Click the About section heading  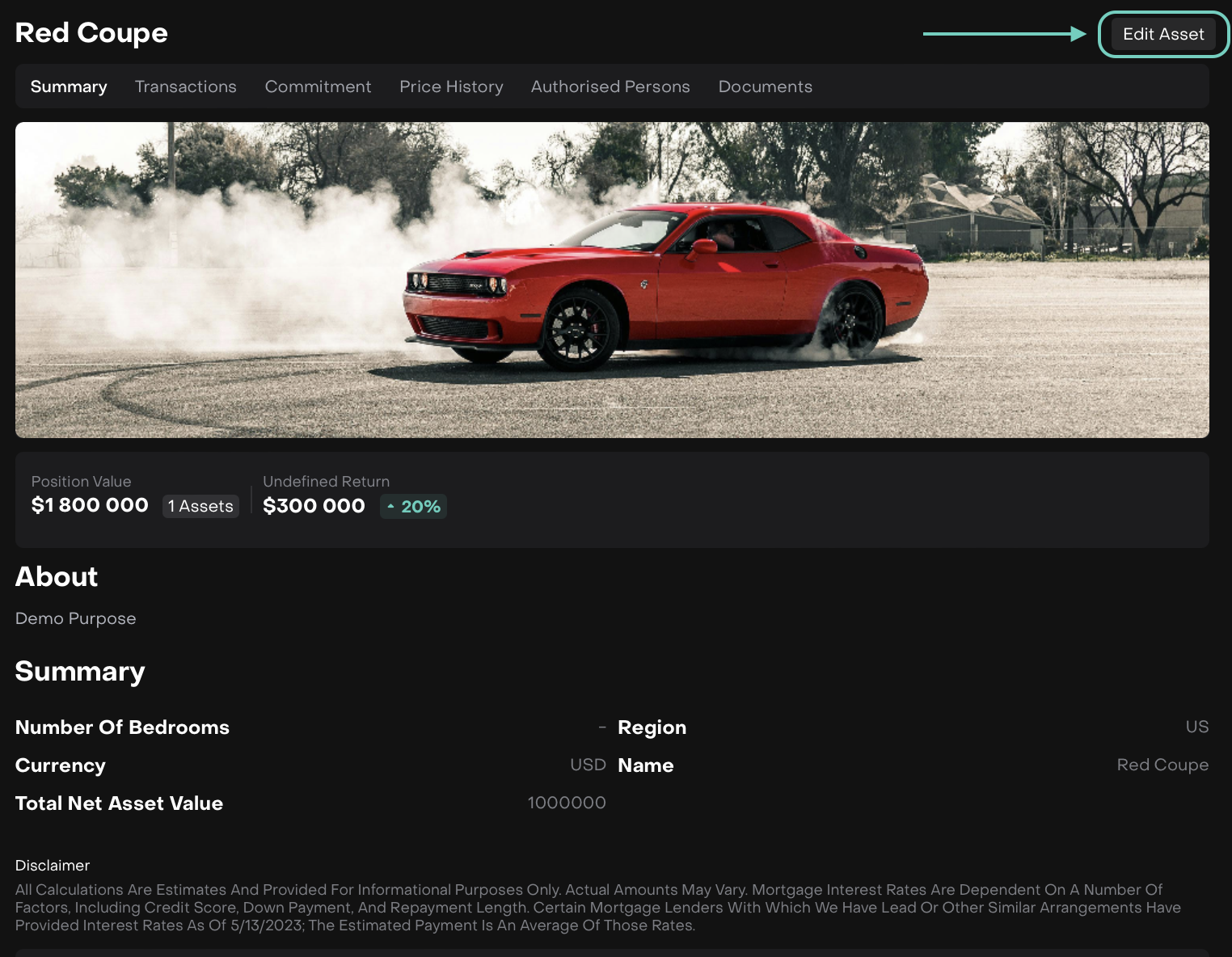[57, 576]
